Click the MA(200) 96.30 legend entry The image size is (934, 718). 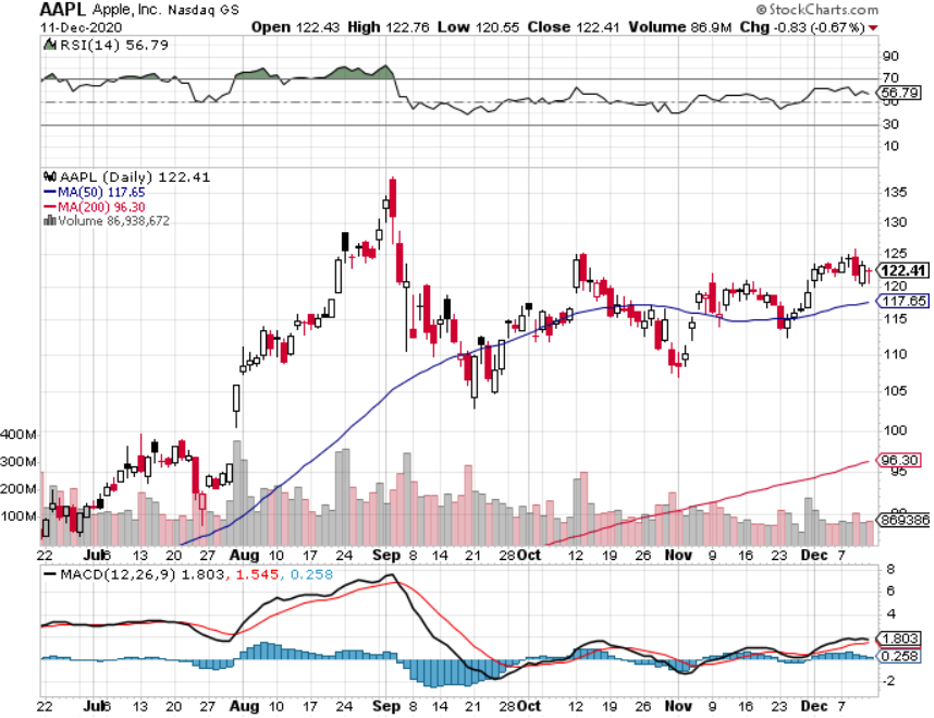94,207
